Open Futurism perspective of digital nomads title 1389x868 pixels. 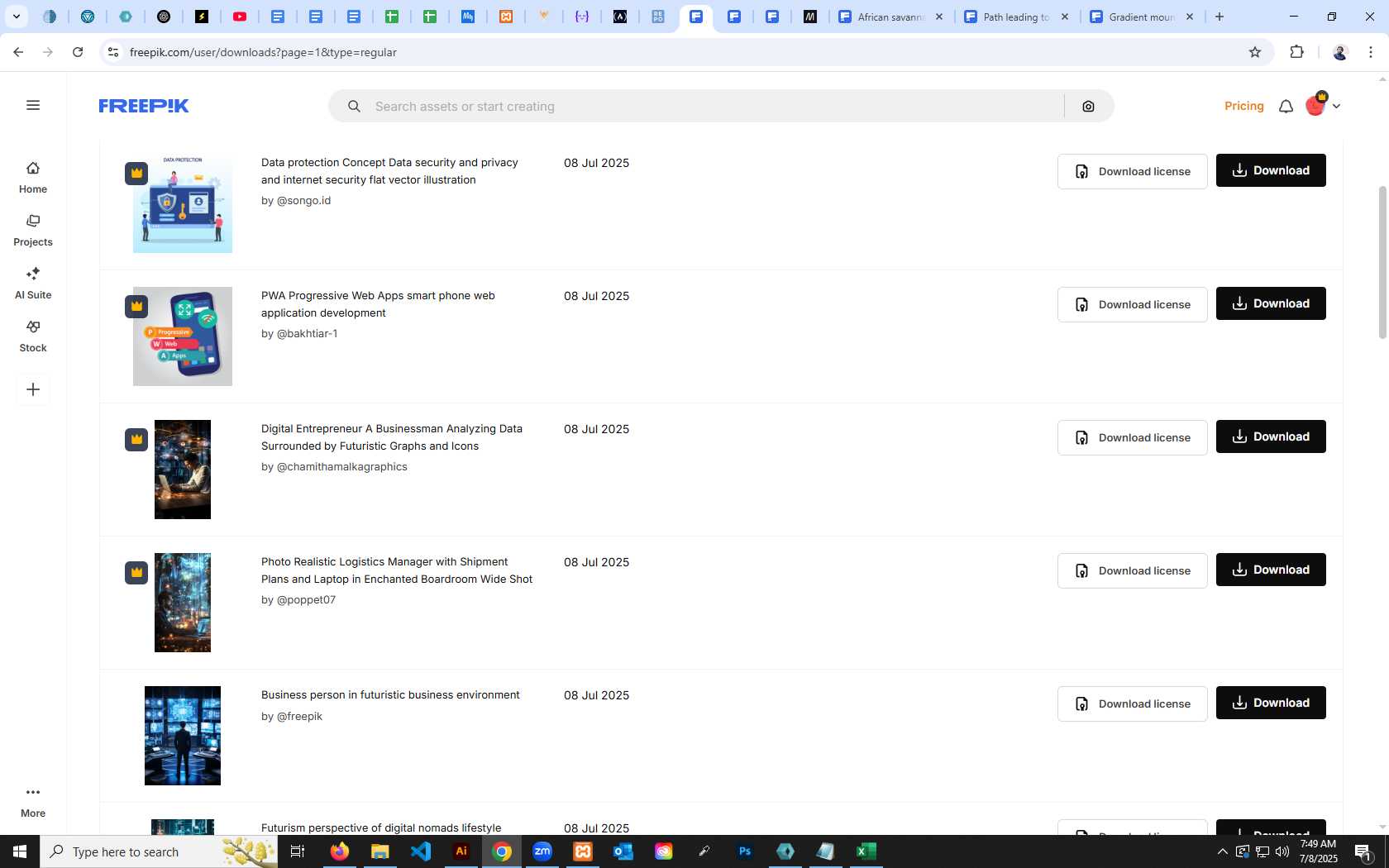(x=381, y=827)
